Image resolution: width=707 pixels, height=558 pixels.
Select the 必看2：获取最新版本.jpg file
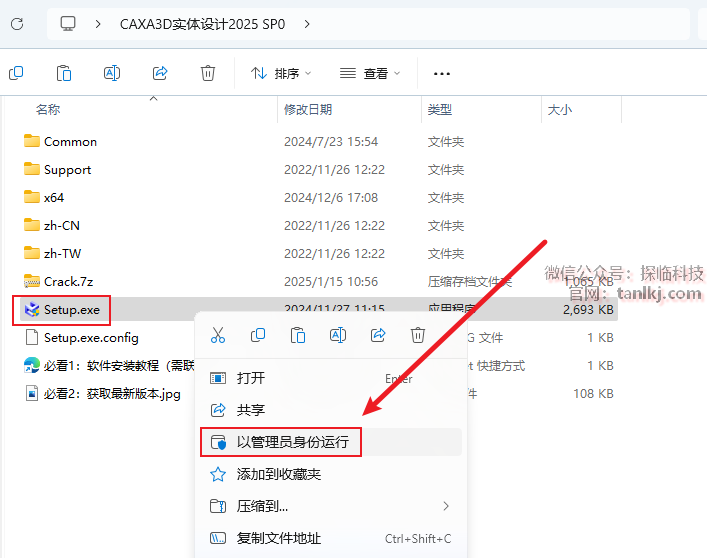(x=112, y=393)
